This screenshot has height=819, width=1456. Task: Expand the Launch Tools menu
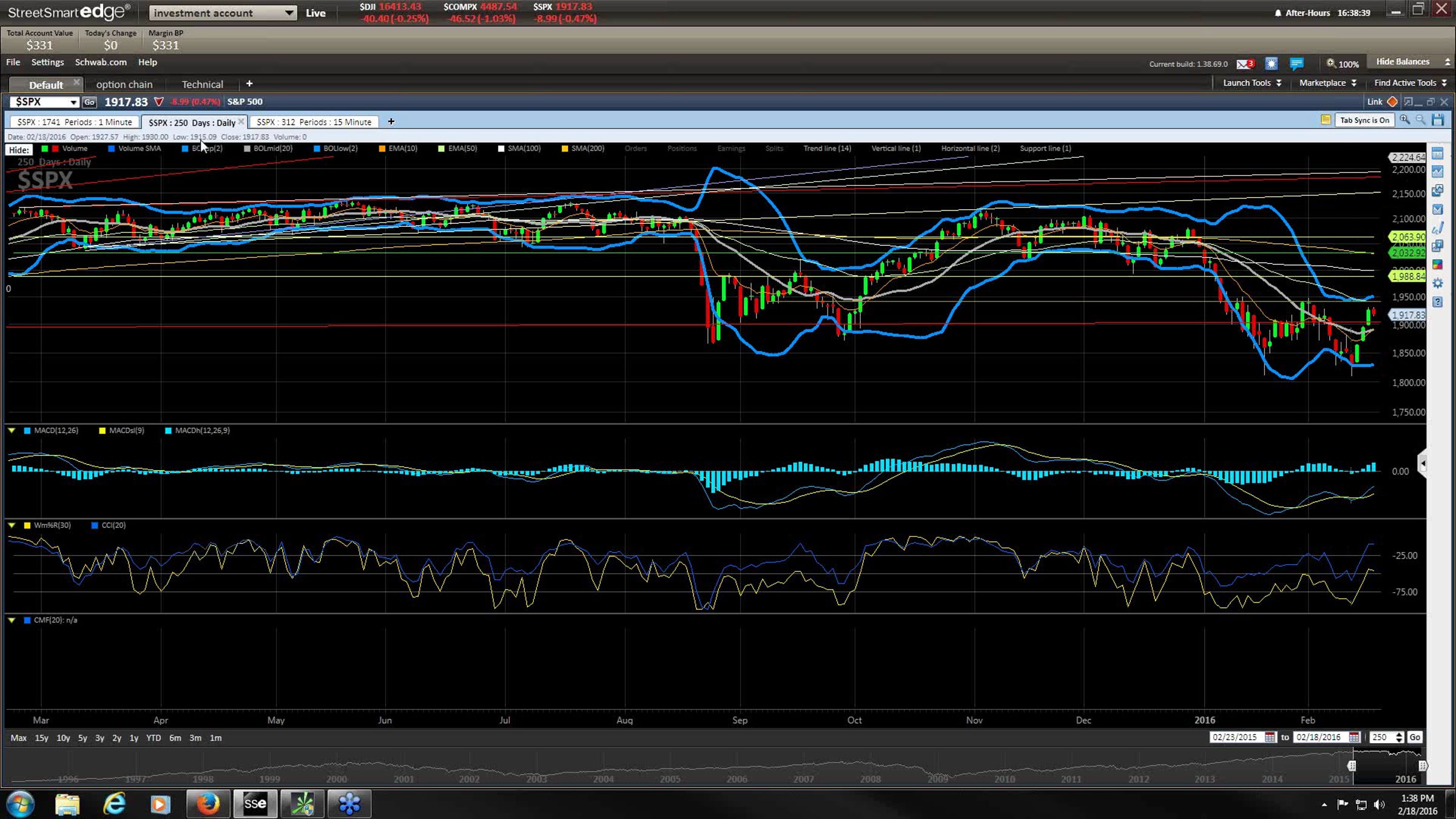1252,83
